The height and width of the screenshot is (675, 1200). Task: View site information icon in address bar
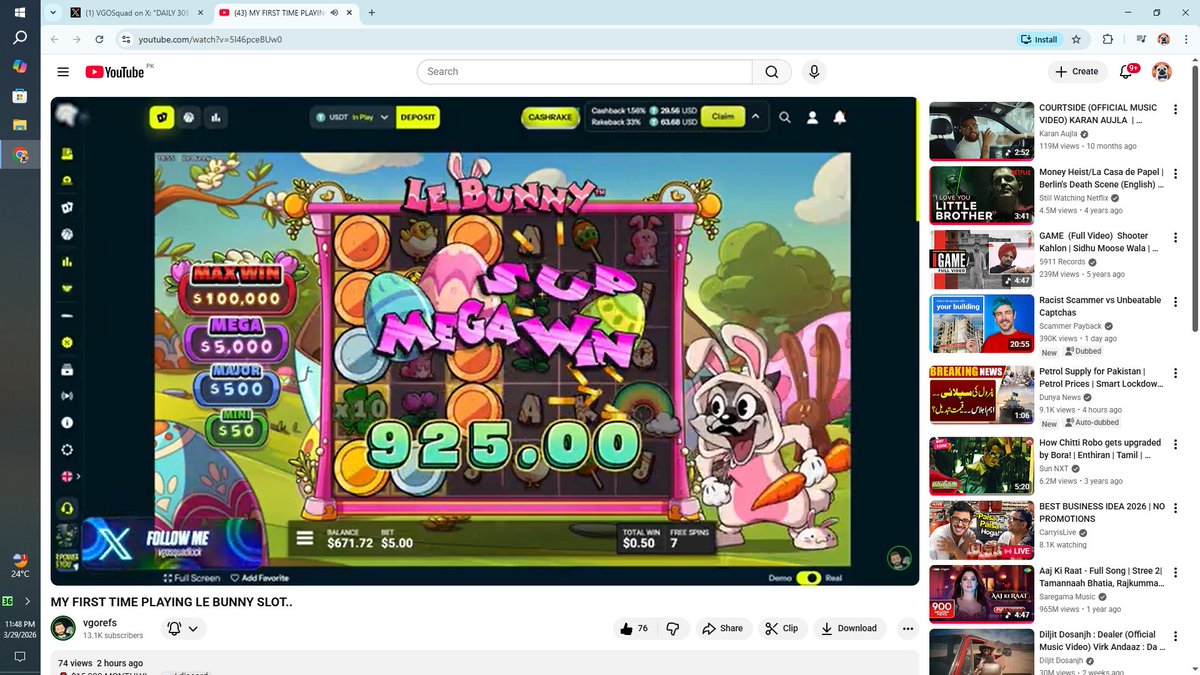point(125,39)
